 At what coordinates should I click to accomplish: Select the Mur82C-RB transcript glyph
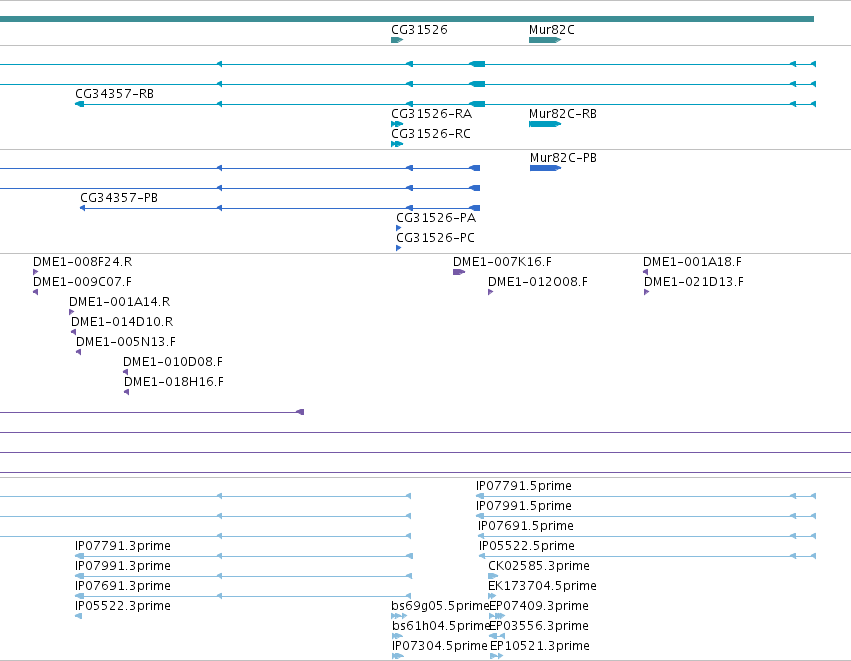pyautogui.click(x=545, y=124)
